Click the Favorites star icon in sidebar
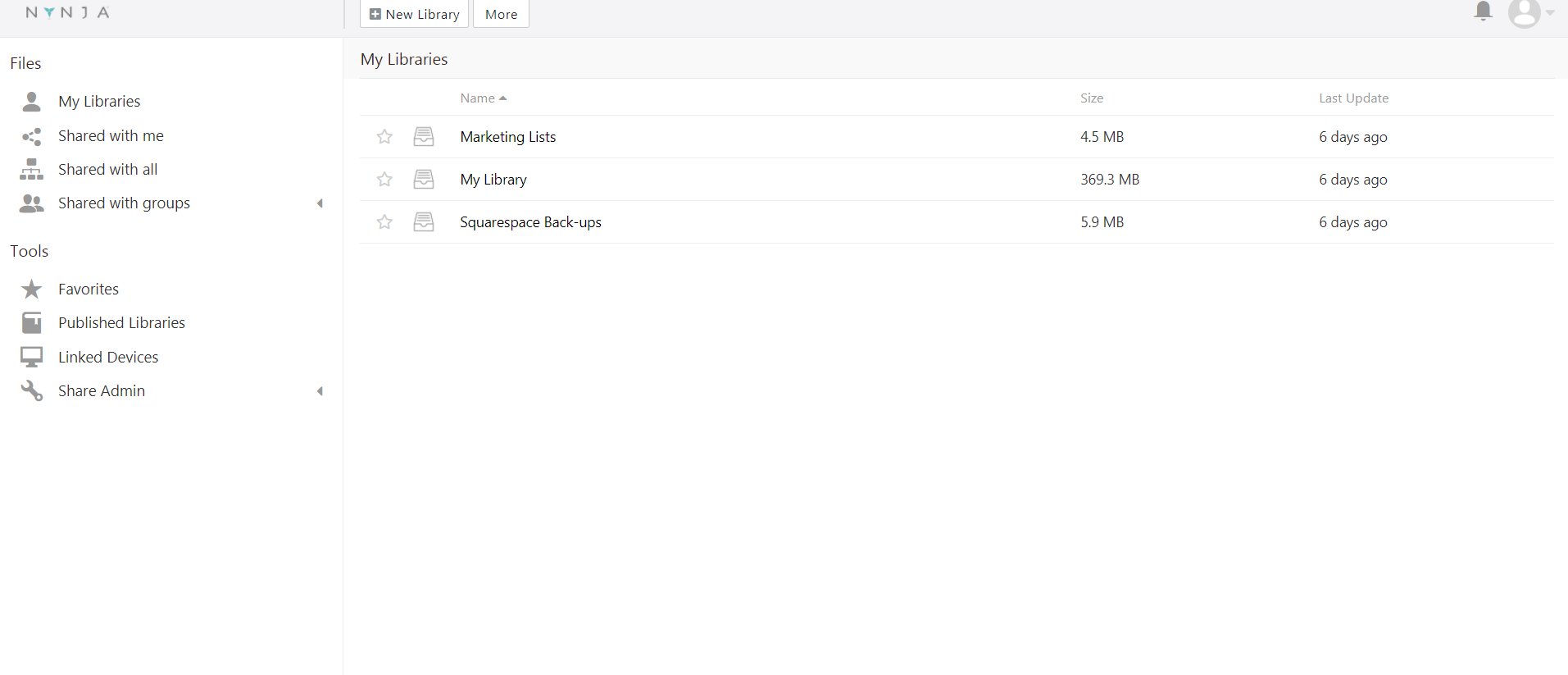The height and width of the screenshot is (675, 1568). coord(31,289)
